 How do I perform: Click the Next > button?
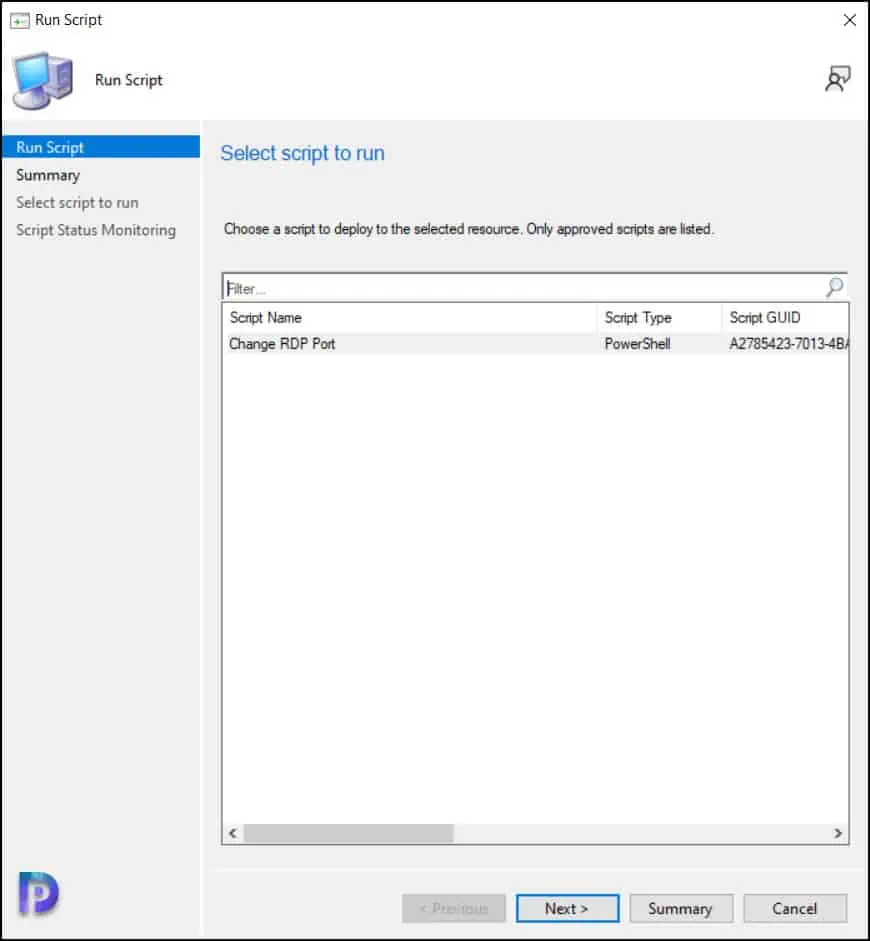tap(568, 908)
